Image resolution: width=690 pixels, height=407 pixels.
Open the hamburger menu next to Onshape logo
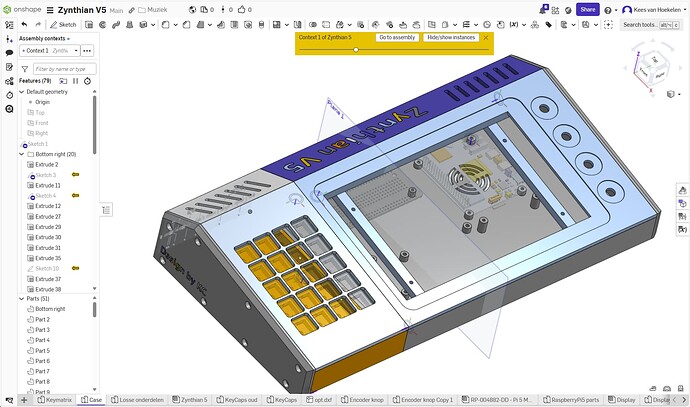tap(50, 10)
